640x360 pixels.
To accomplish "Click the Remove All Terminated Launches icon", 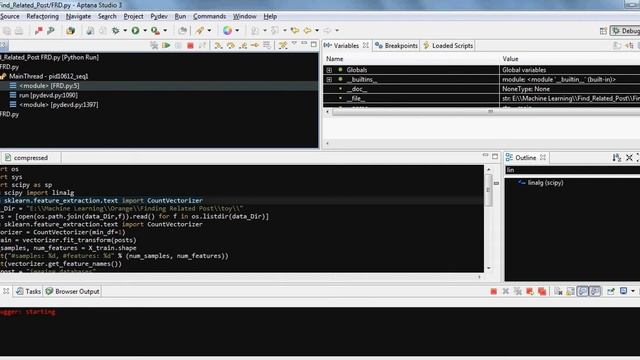I will tap(154, 45).
